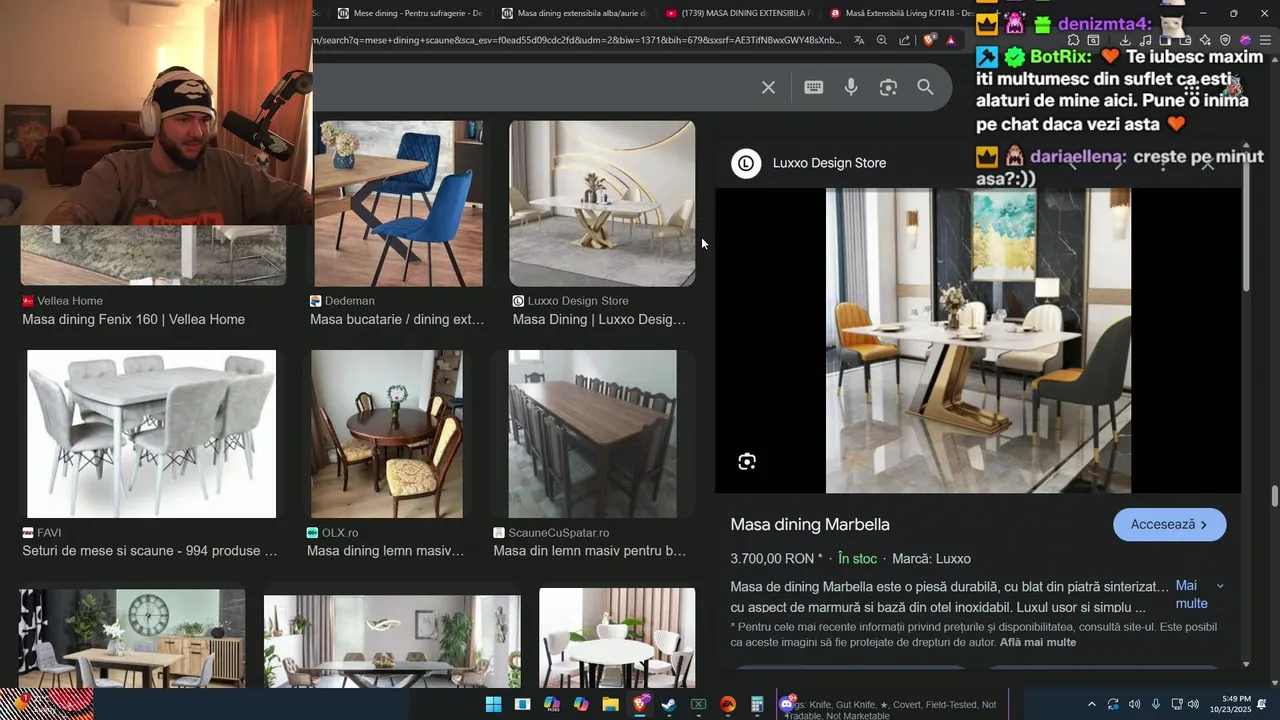Open Dedeman 'Masa bucatarie / dining ext' result
The height and width of the screenshot is (720, 1280).
point(397,319)
